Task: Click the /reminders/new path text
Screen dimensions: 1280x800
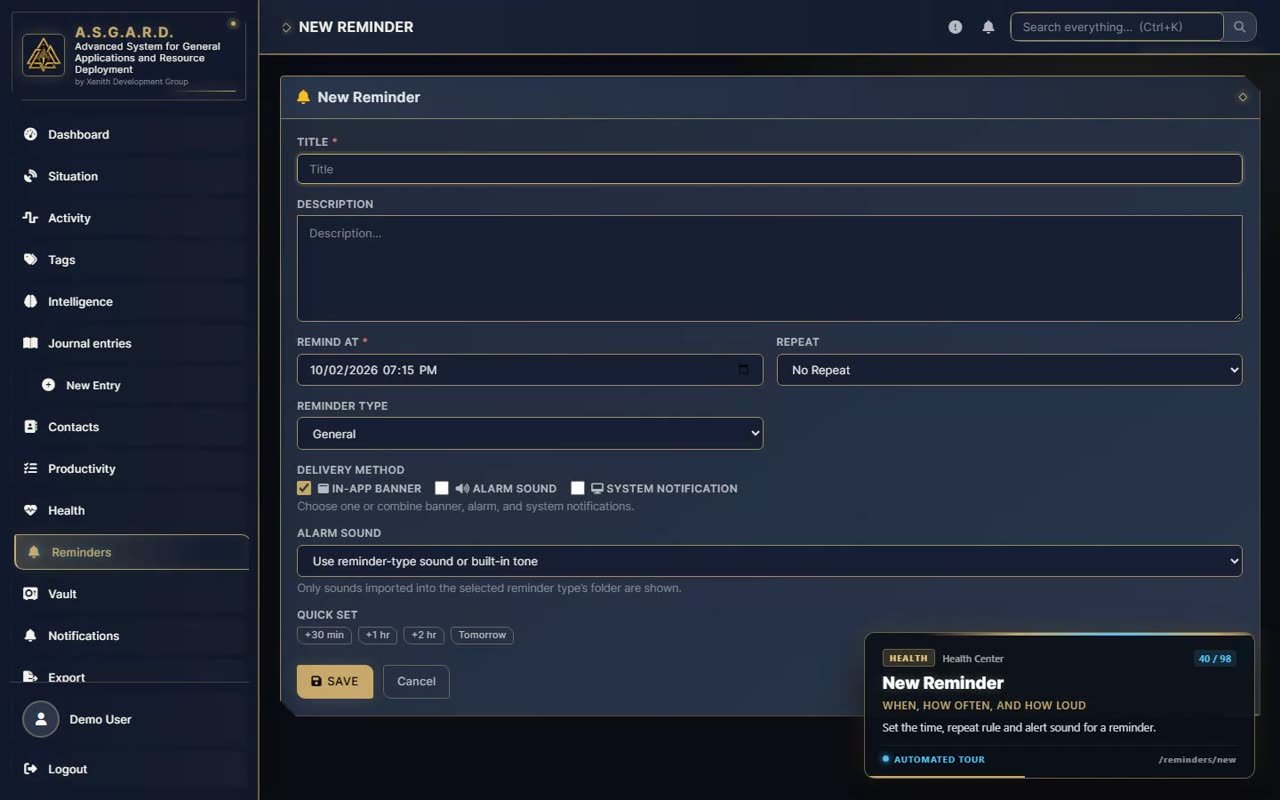Action: [x=1197, y=760]
